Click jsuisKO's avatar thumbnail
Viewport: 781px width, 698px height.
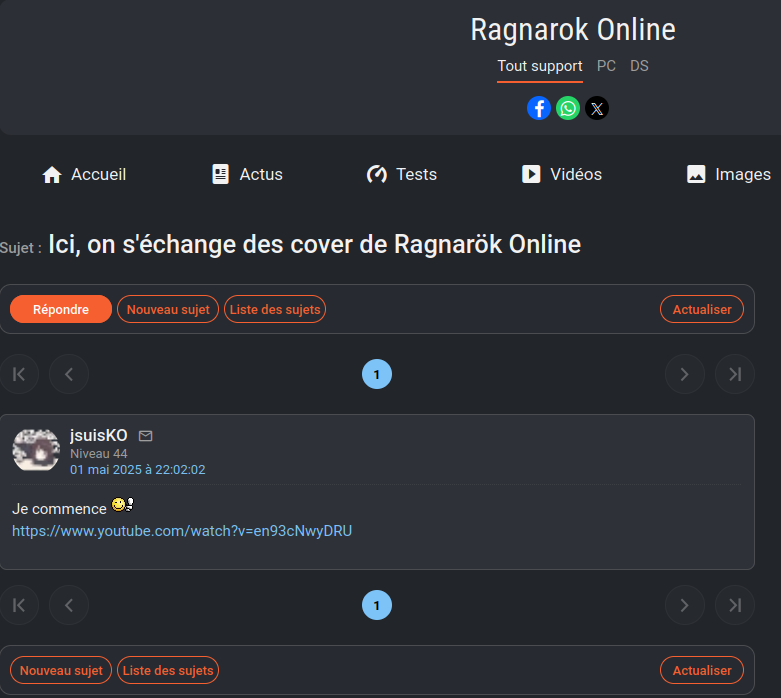point(36,450)
